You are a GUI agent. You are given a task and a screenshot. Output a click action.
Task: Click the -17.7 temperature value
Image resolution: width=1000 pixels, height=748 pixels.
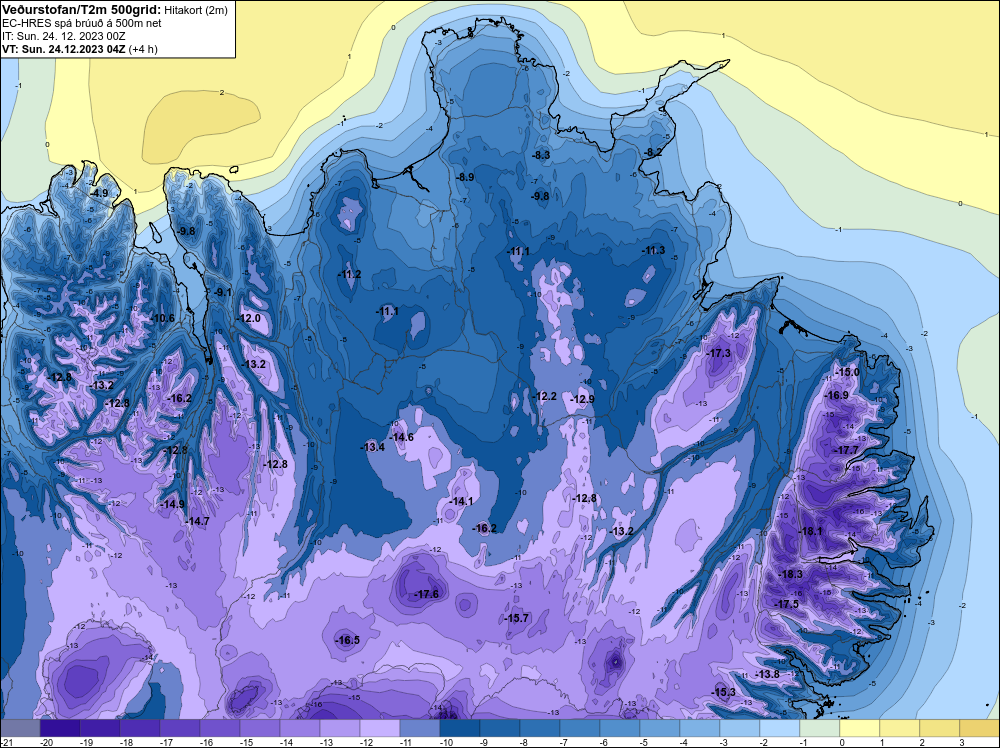tap(847, 450)
